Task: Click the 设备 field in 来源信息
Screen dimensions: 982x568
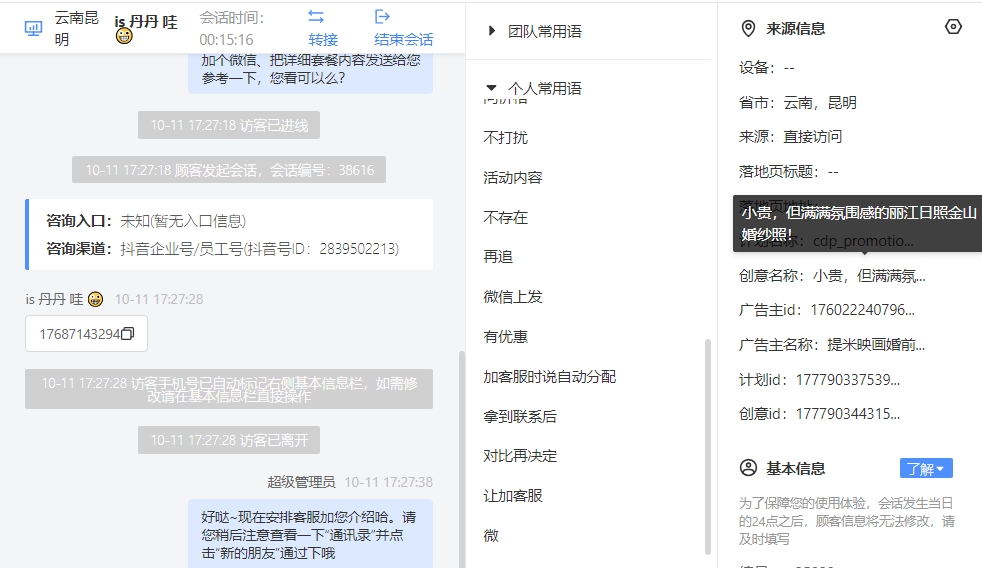Action: 767,68
